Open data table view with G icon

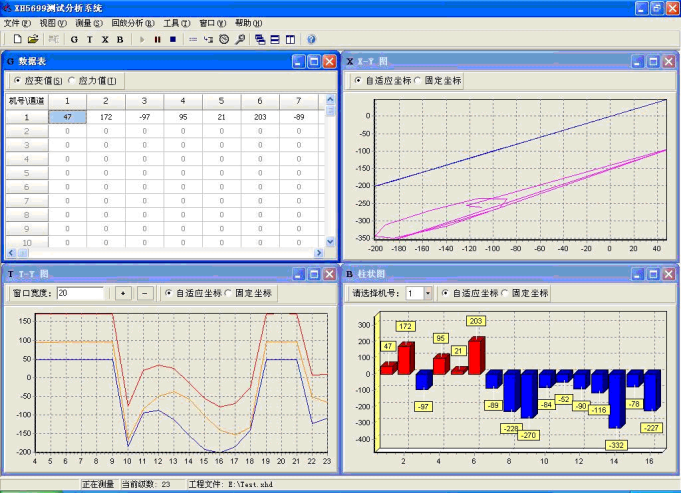pyautogui.click(x=74, y=39)
